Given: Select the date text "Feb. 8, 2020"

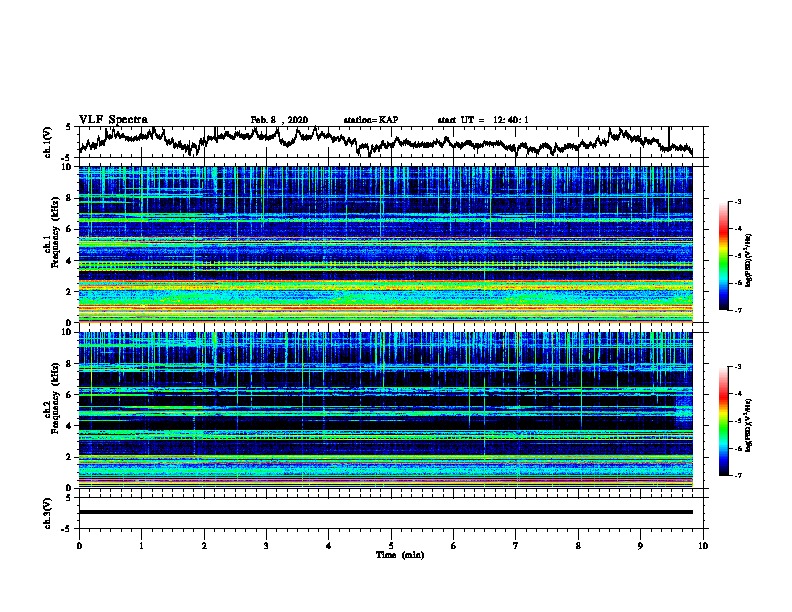Looking at the screenshot, I should [x=279, y=120].
